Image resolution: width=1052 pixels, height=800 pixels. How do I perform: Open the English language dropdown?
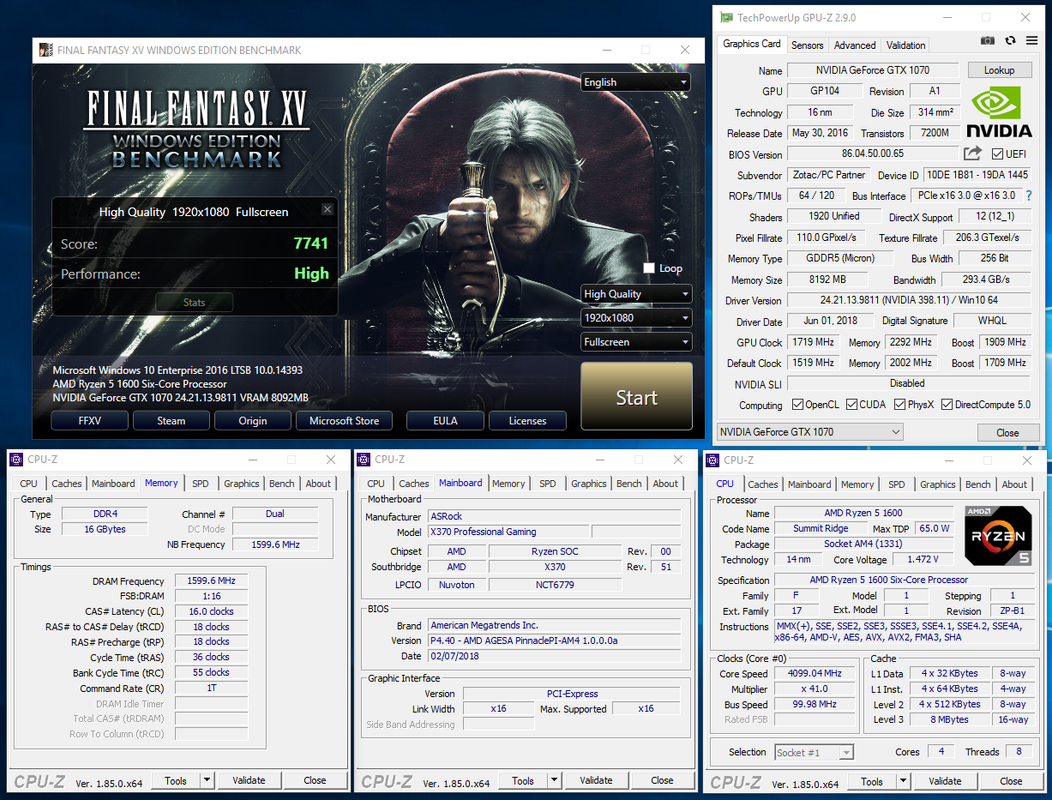[636, 82]
